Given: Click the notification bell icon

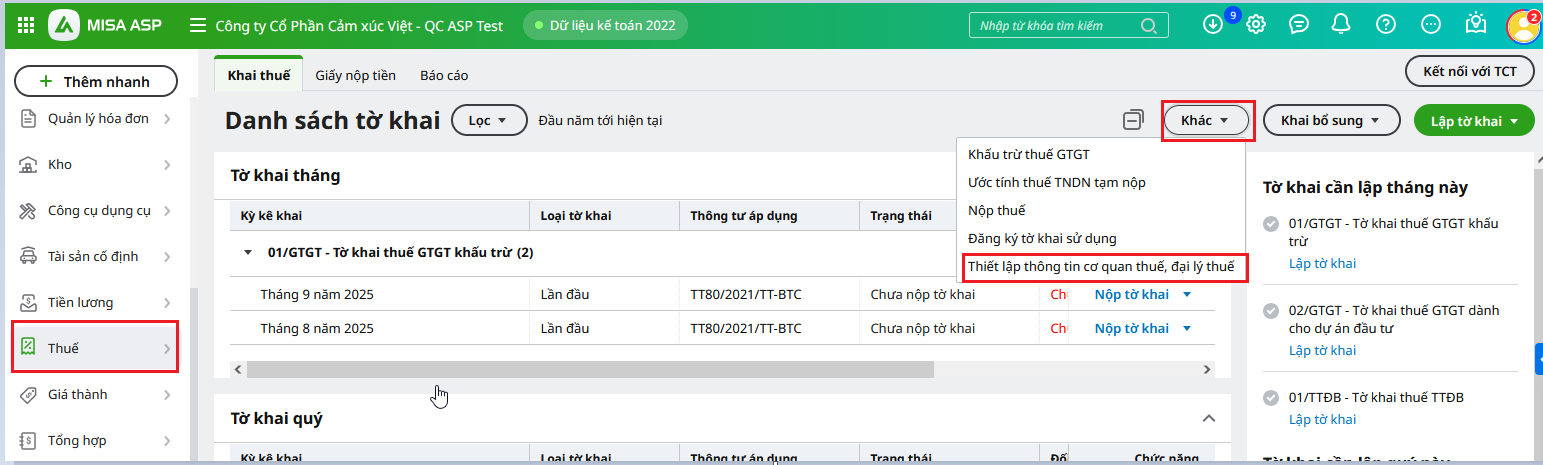Looking at the screenshot, I should pos(1342,25).
